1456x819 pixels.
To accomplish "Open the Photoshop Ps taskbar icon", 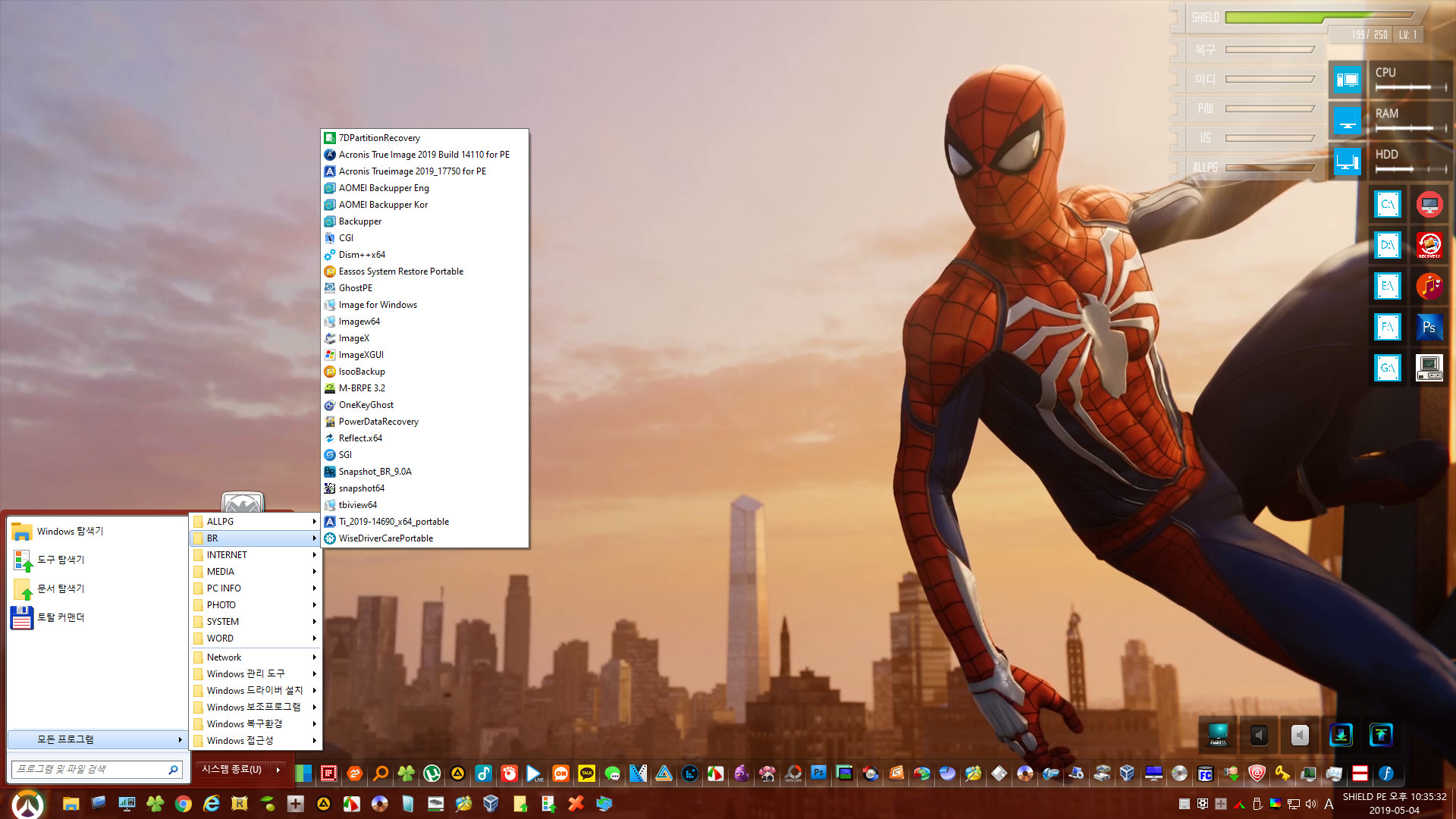I will click(x=818, y=773).
